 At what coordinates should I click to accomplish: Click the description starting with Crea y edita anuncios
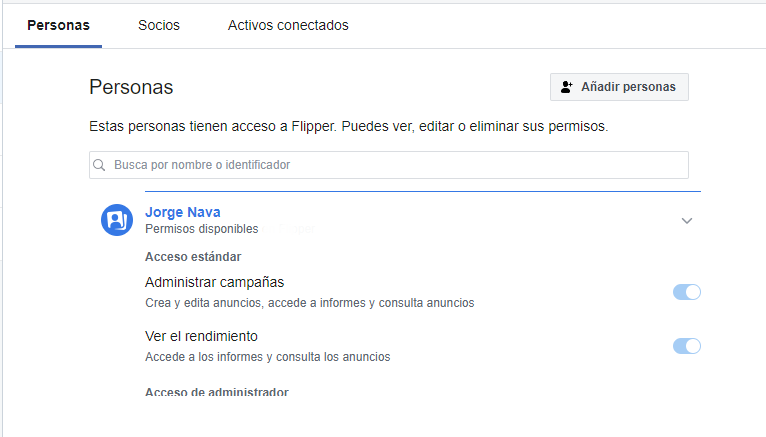[309, 302]
